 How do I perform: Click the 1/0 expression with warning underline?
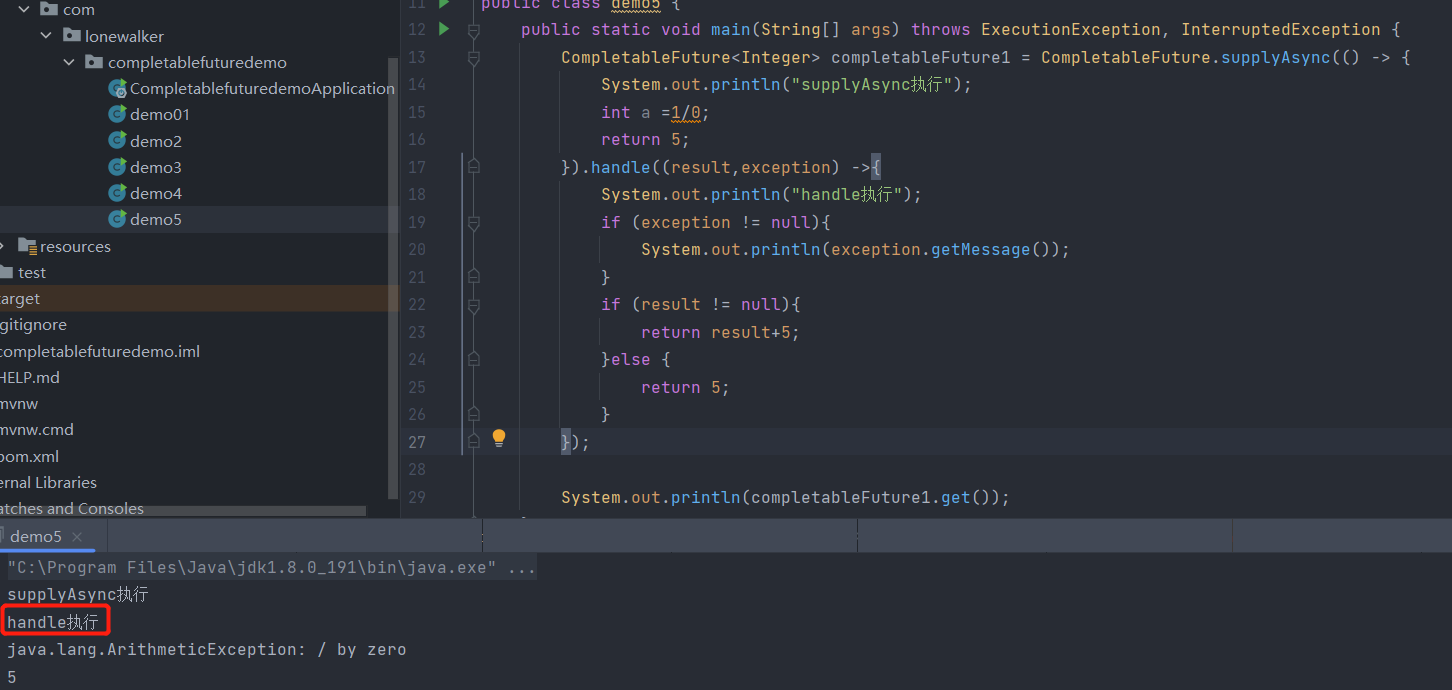click(686, 112)
